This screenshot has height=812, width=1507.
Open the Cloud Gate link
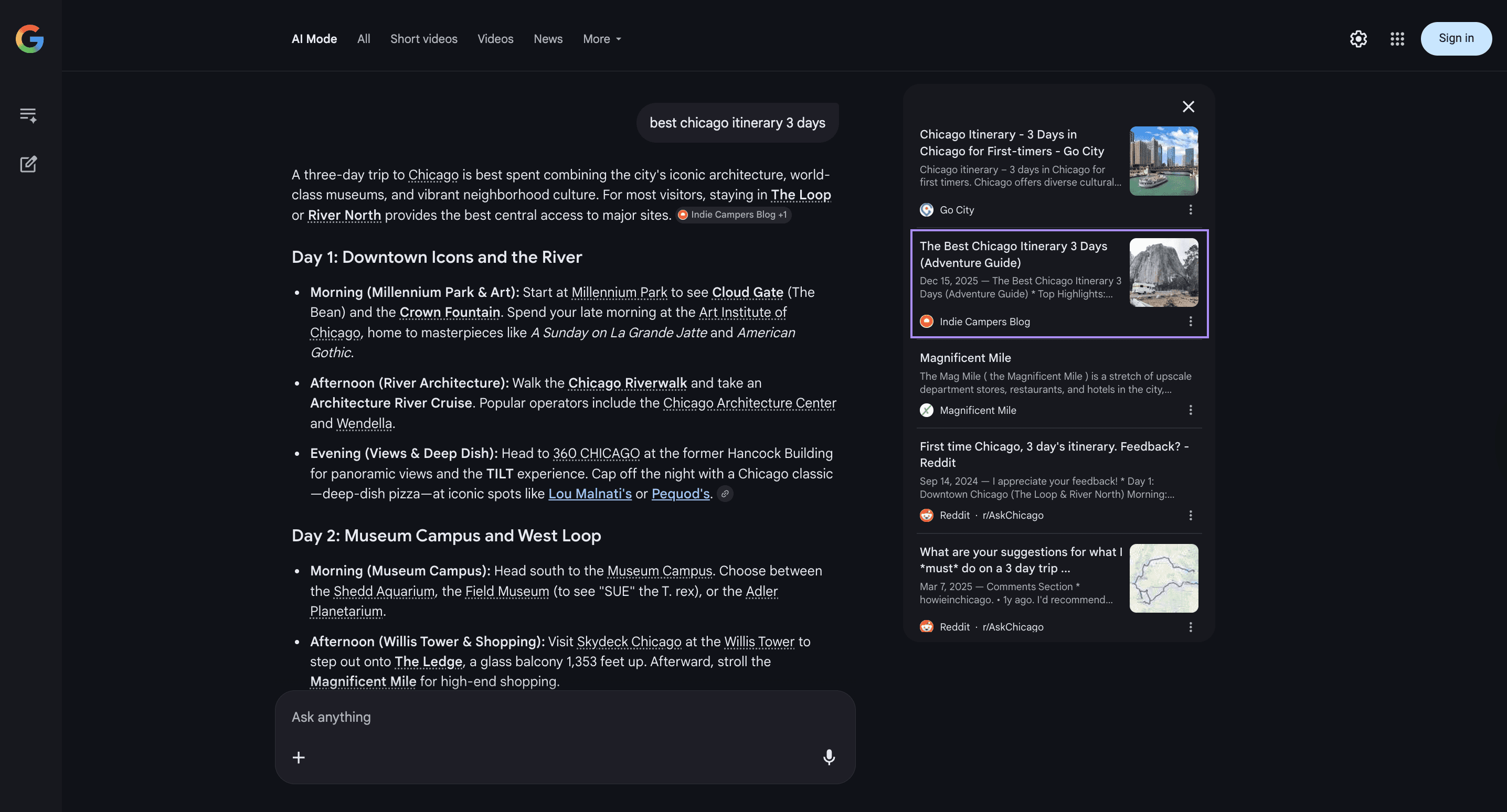pos(747,292)
